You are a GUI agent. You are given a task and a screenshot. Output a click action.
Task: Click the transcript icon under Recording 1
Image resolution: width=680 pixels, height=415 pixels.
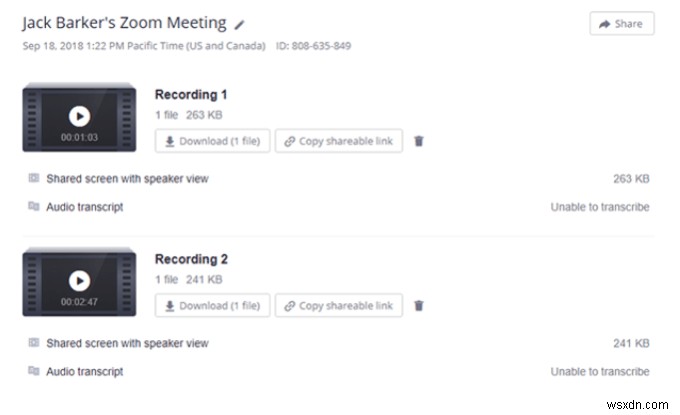pos(34,207)
